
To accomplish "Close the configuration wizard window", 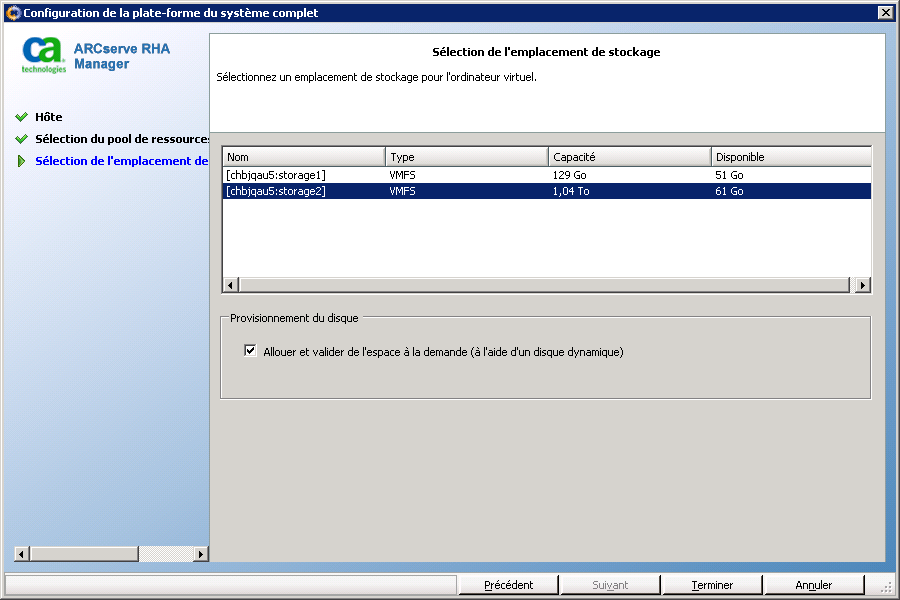I will 885,12.
